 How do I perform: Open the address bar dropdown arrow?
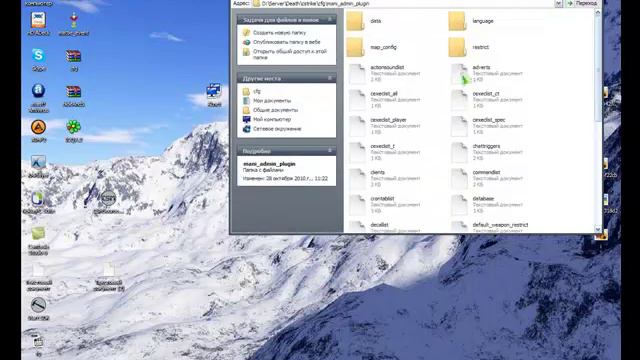point(558,3)
